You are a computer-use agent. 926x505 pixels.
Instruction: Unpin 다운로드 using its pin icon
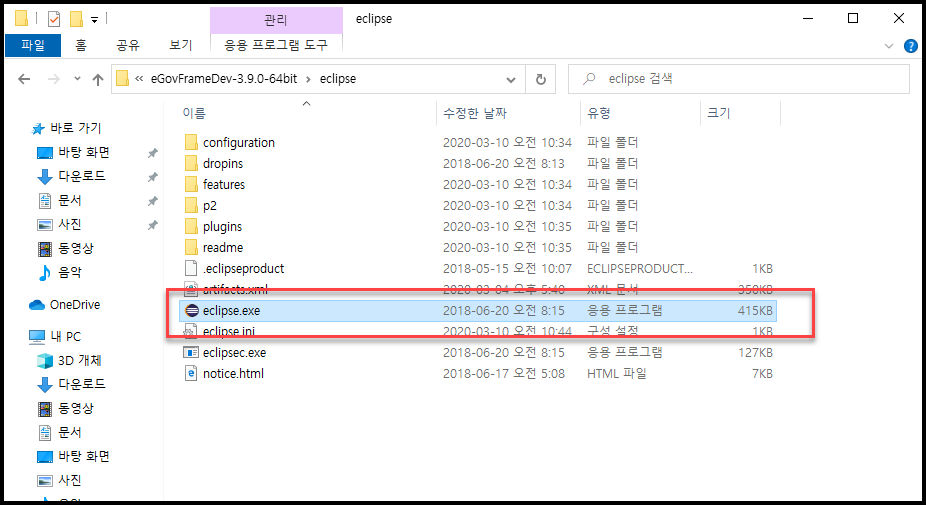[x=152, y=177]
